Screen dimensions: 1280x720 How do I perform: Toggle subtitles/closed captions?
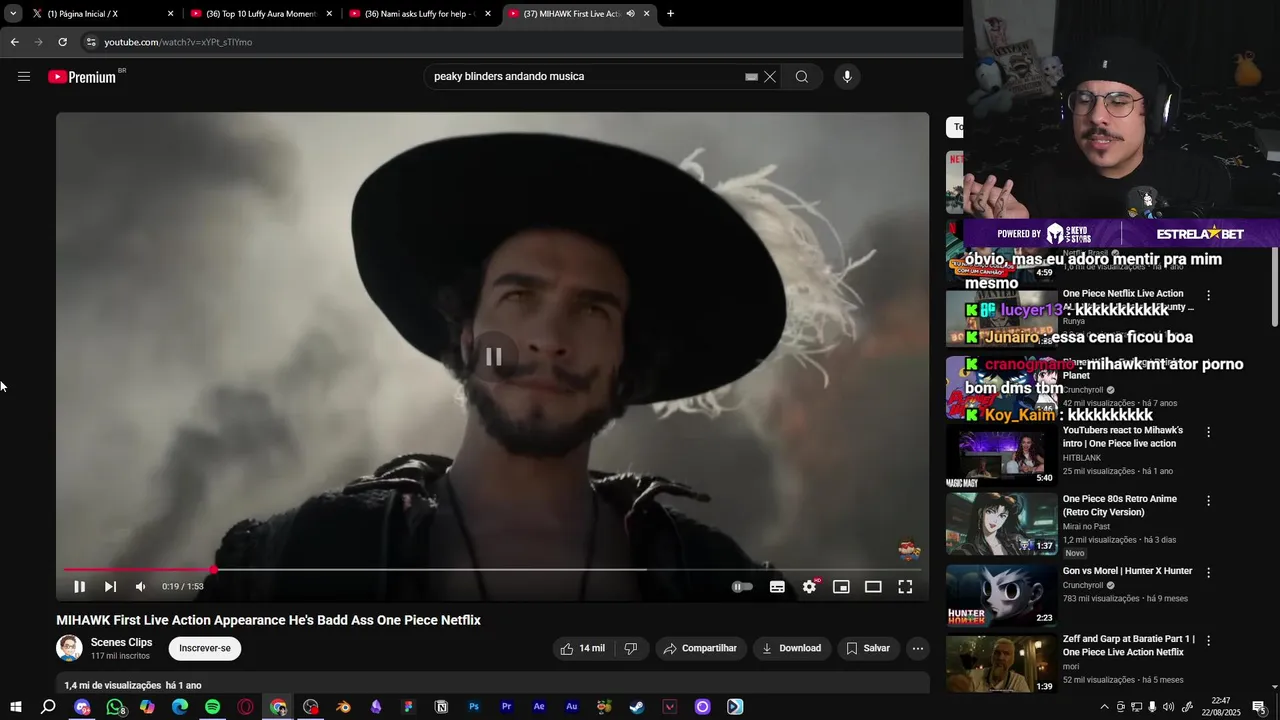pos(777,587)
